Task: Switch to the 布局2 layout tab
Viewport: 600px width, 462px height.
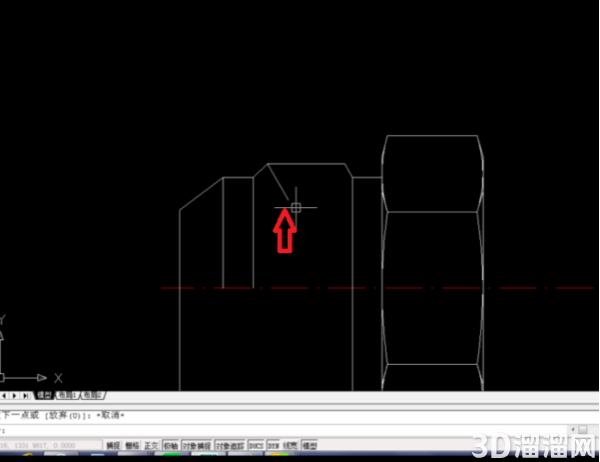Action: point(92,395)
